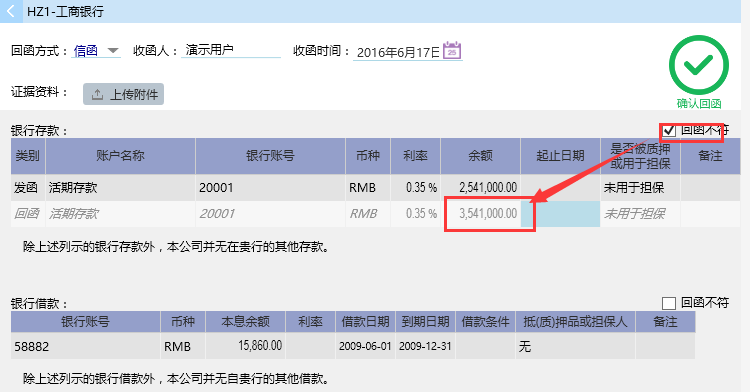Click the 备注 cell in the 回函 row
750x392 pixels.
[x=710, y=214]
